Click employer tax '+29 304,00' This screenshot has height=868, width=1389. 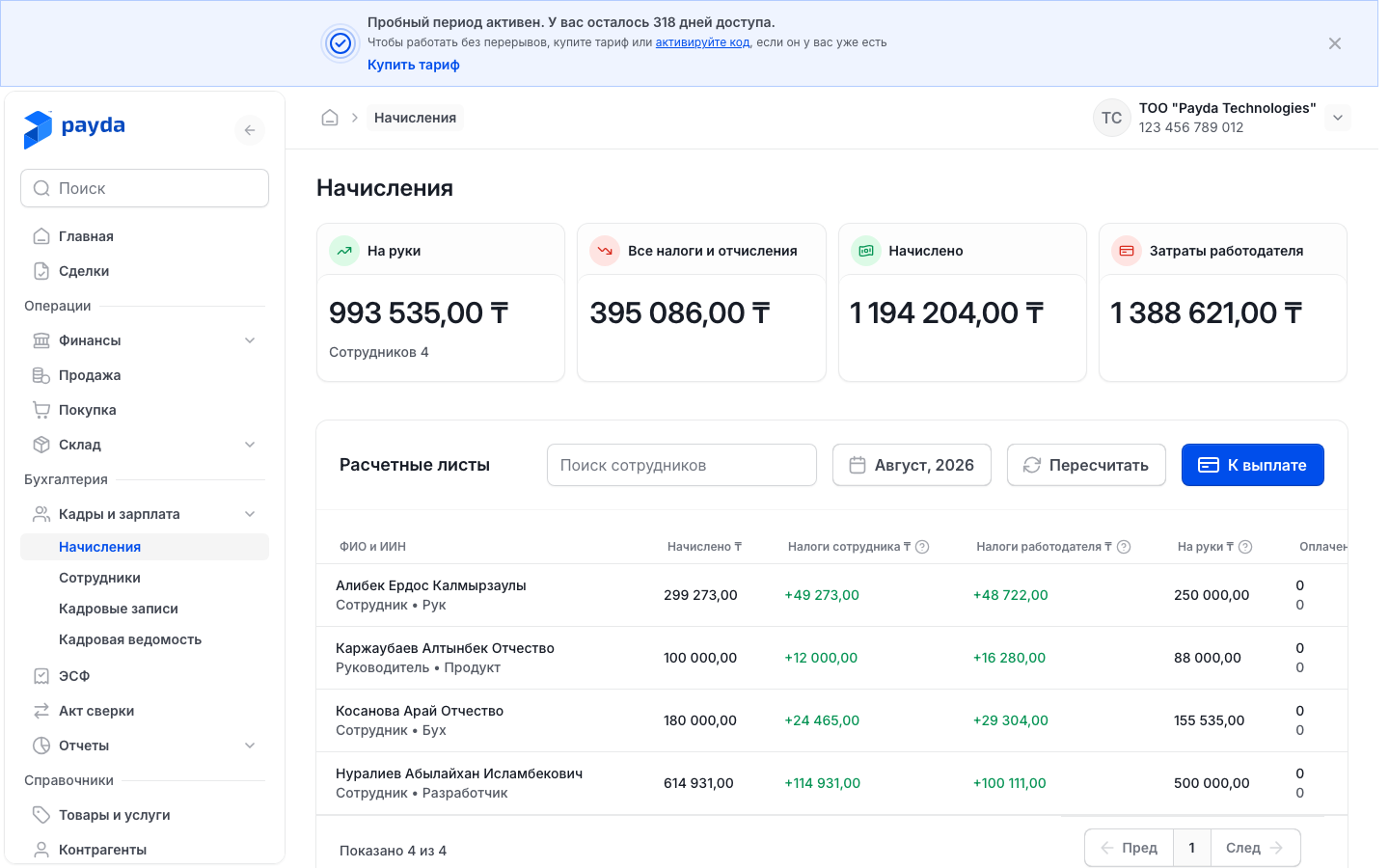click(x=1010, y=720)
